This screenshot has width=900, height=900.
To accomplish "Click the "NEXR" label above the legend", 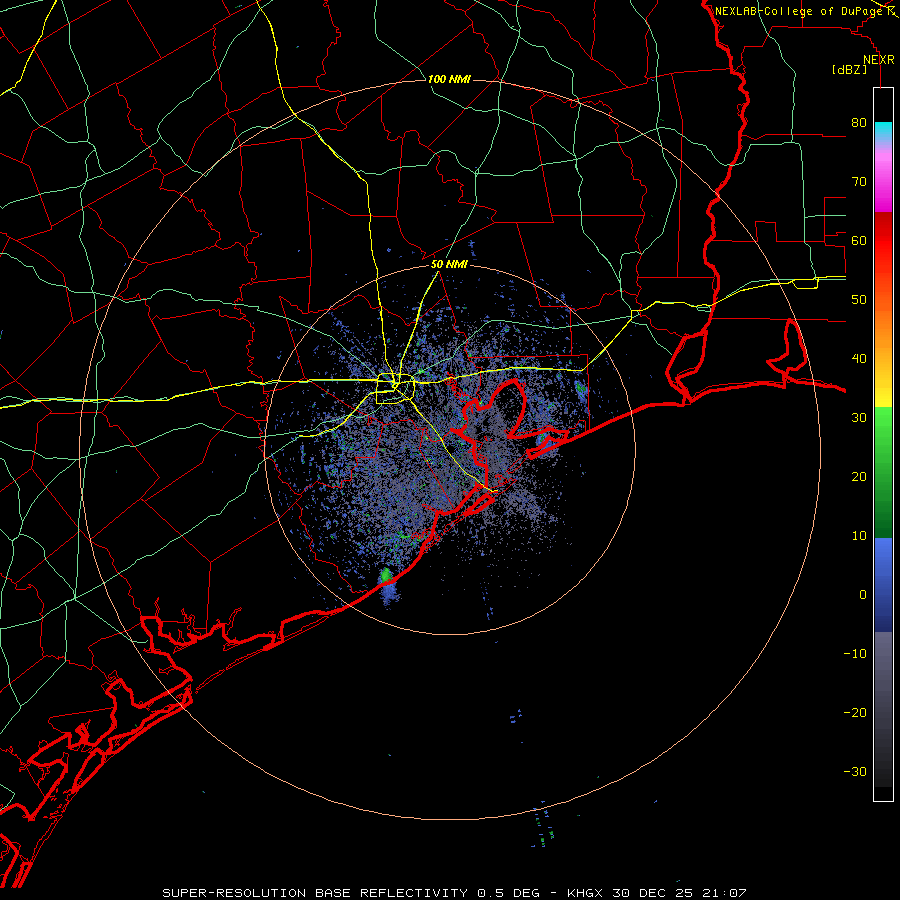I will [x=879, y=60].
